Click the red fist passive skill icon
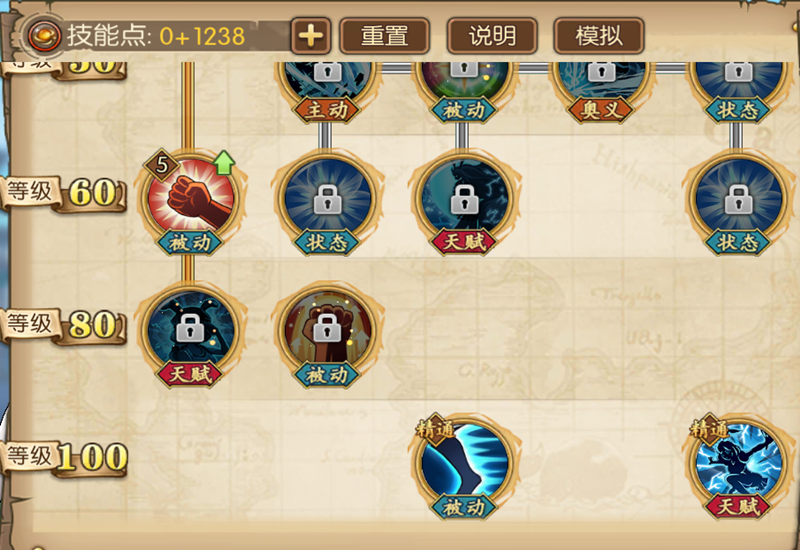Screen dimensions: 800x550 tap(191, 196)
